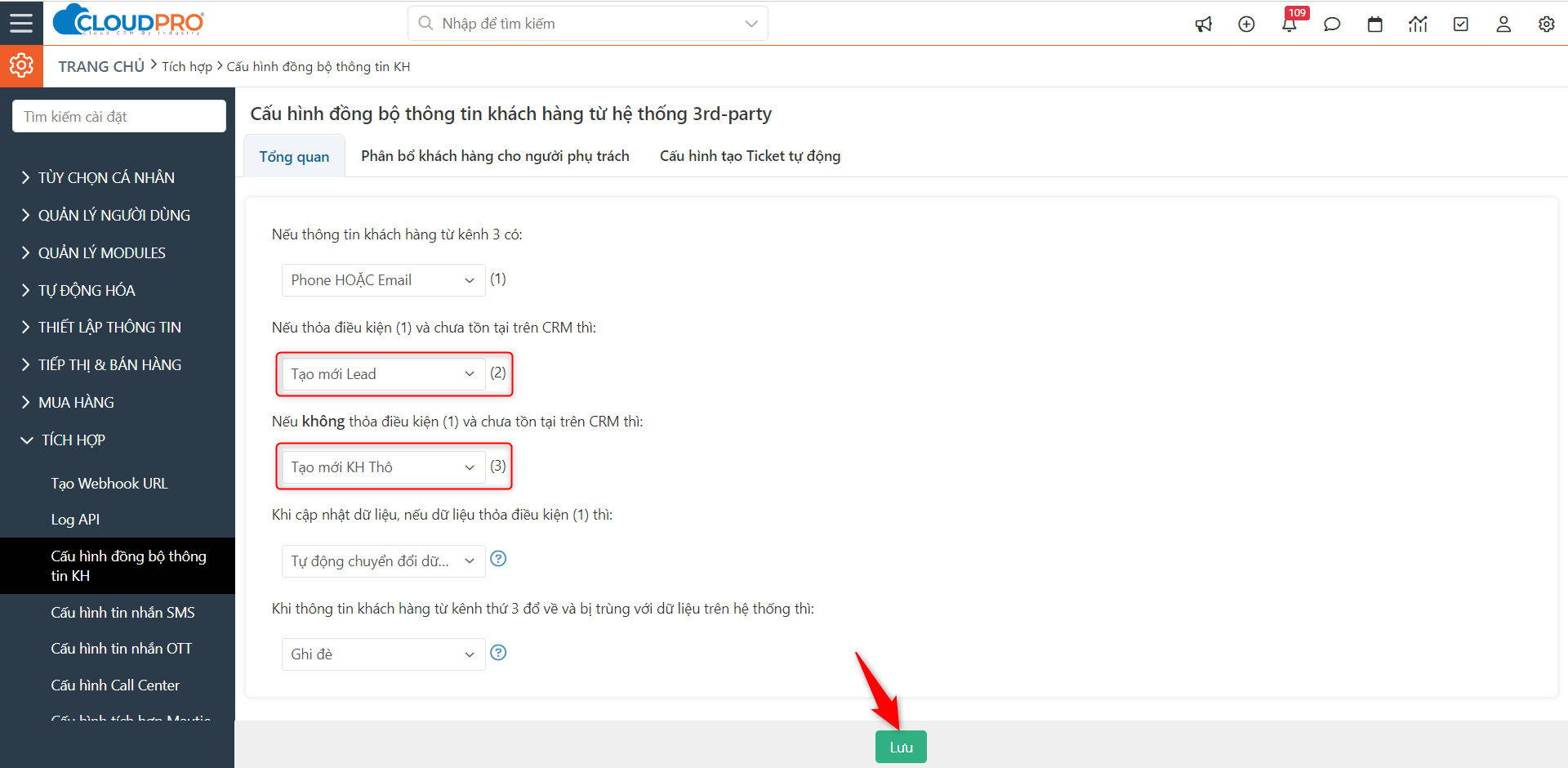Viewport: 1568px width, 768px height.
Task: Focus the Nhập để tìm kiếm search field
Action: (588, 24)
